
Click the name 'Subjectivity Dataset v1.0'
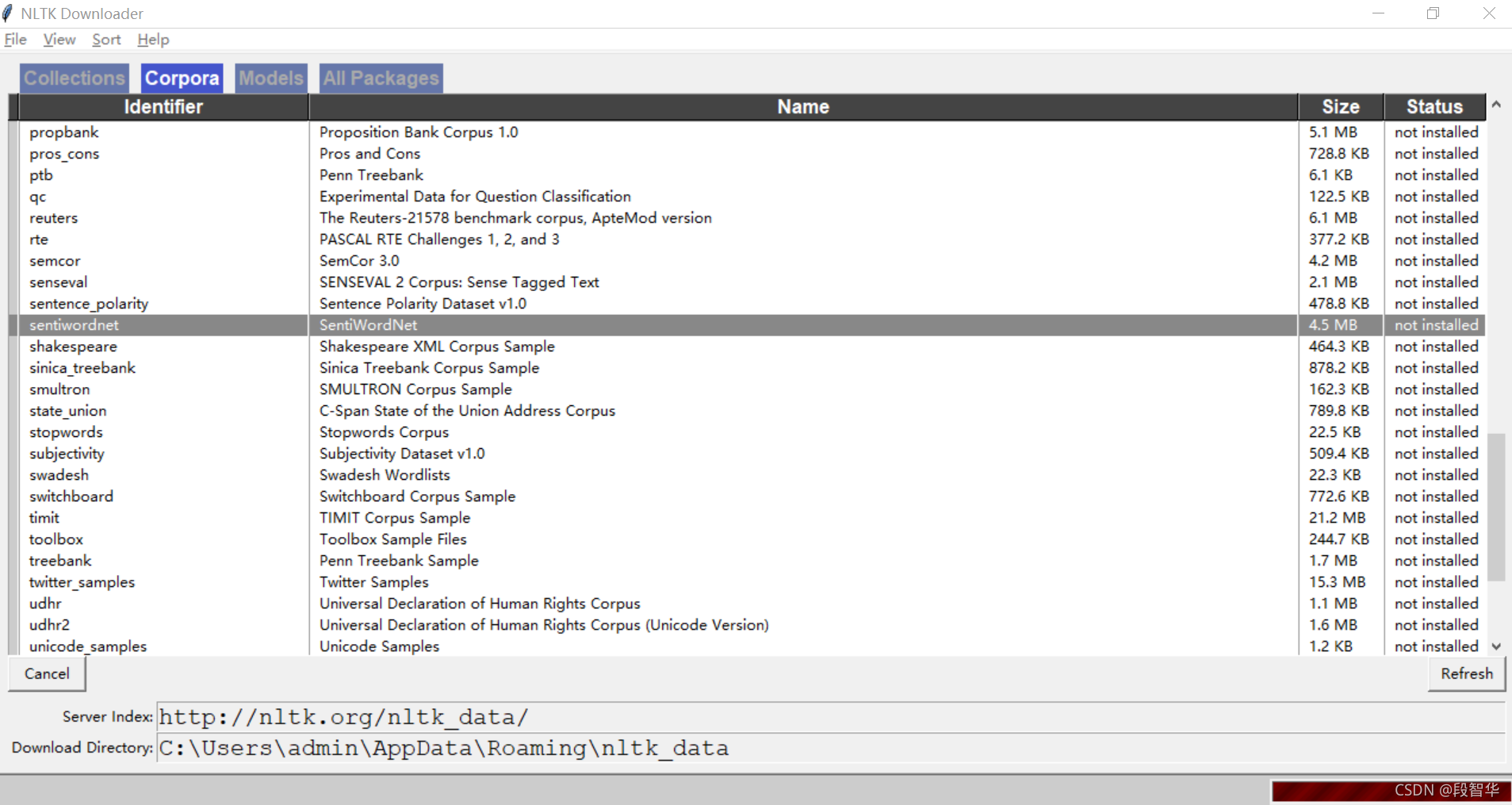point(402,454)
